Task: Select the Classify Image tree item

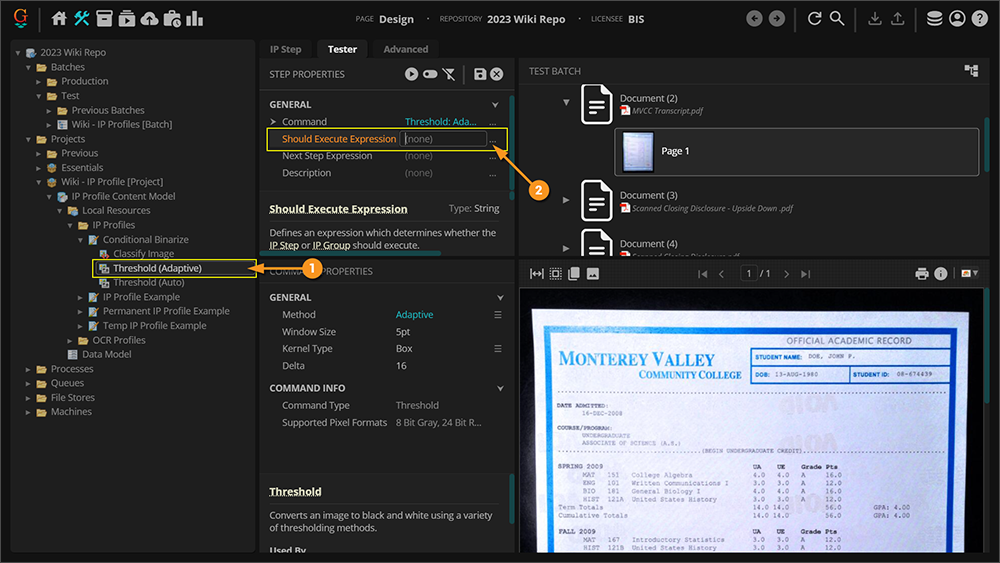Action: (x=143, y=254)
